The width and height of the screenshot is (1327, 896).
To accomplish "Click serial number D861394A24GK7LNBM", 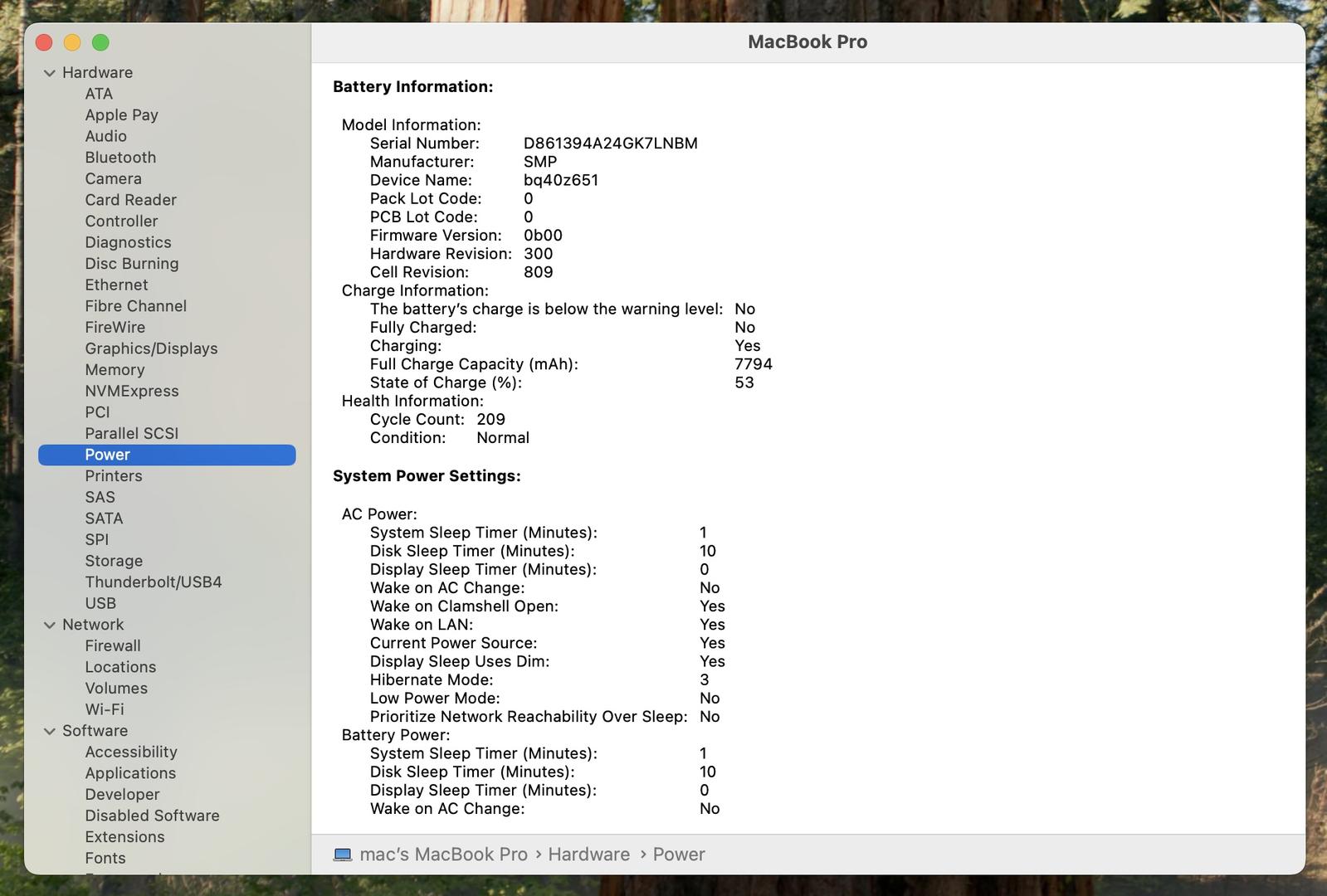I will [x=610, y=144].
